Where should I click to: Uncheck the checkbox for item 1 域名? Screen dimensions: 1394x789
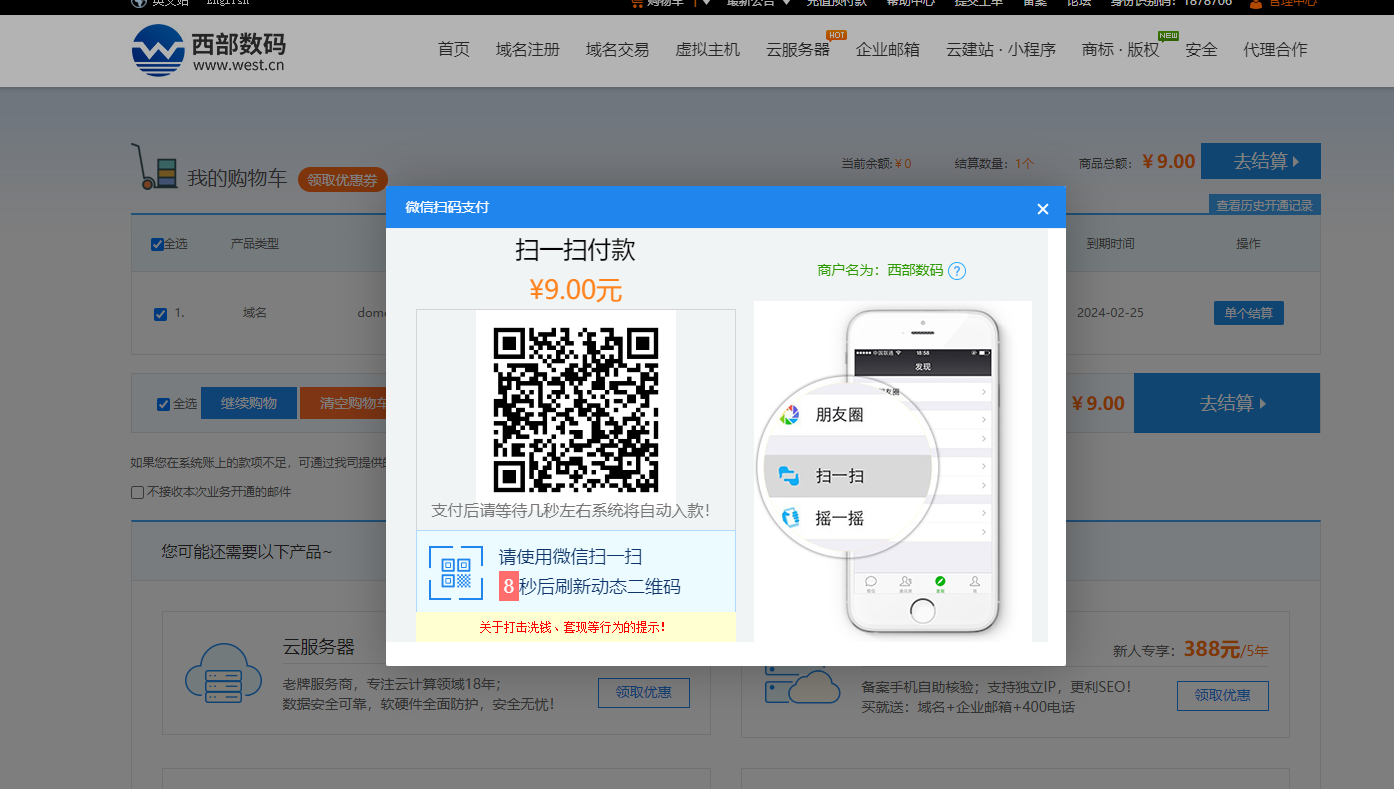click(160, 314)
